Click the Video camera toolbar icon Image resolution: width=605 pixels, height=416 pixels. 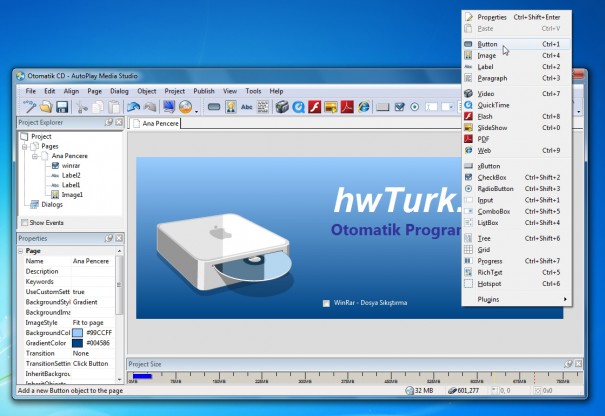(282, 107)
